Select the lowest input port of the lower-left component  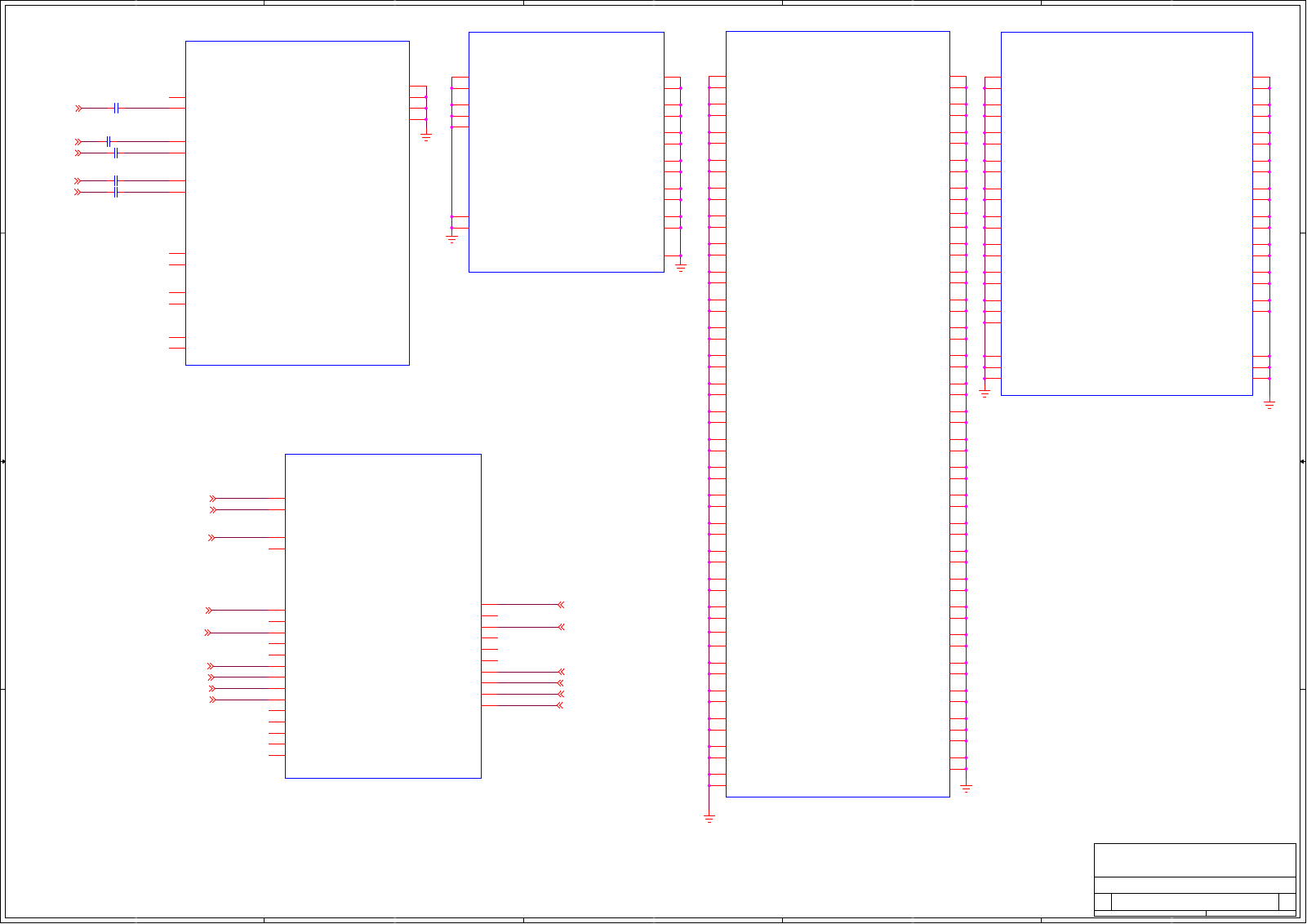tap(213, 700)
